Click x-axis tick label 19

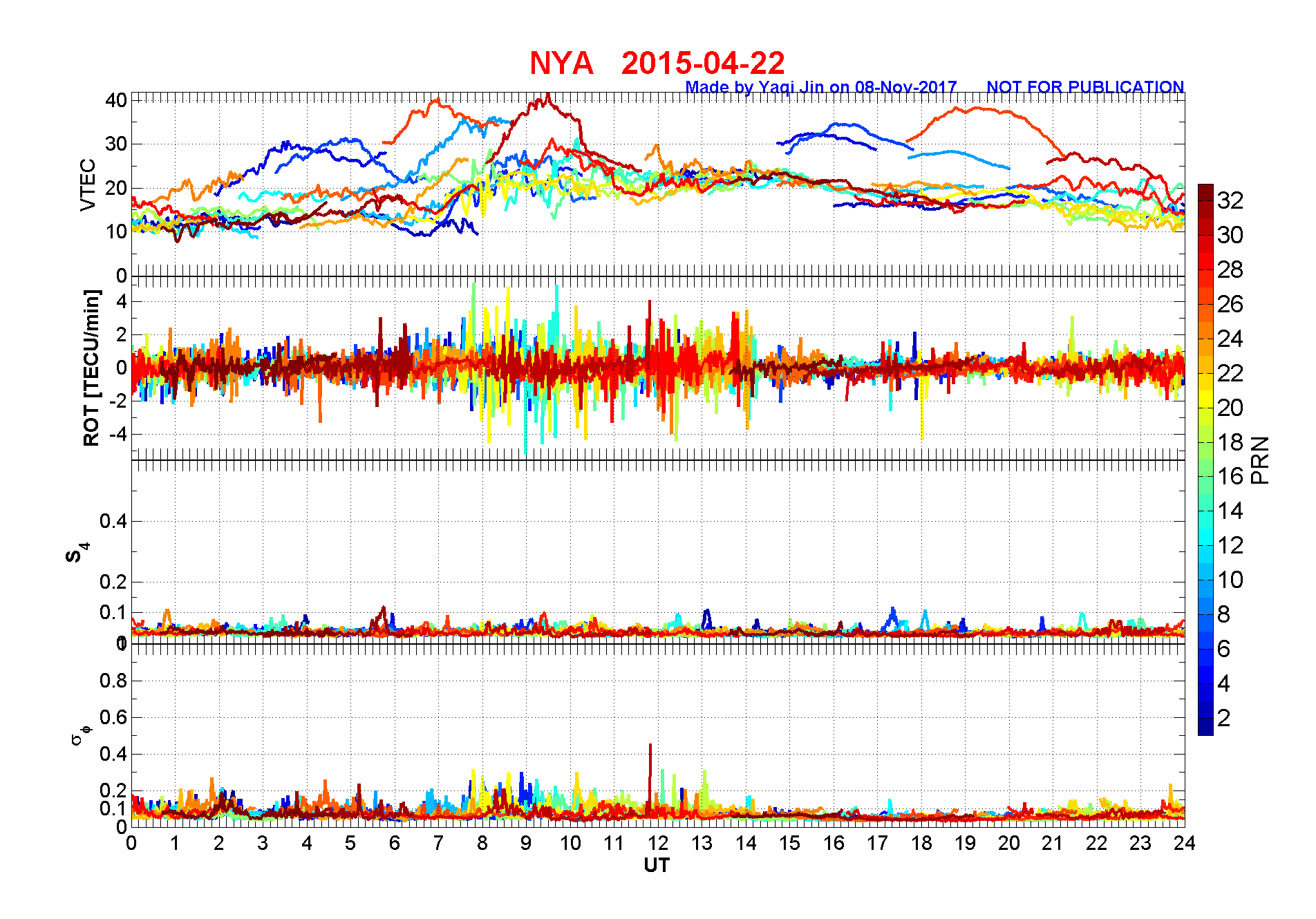coord(965,843)
